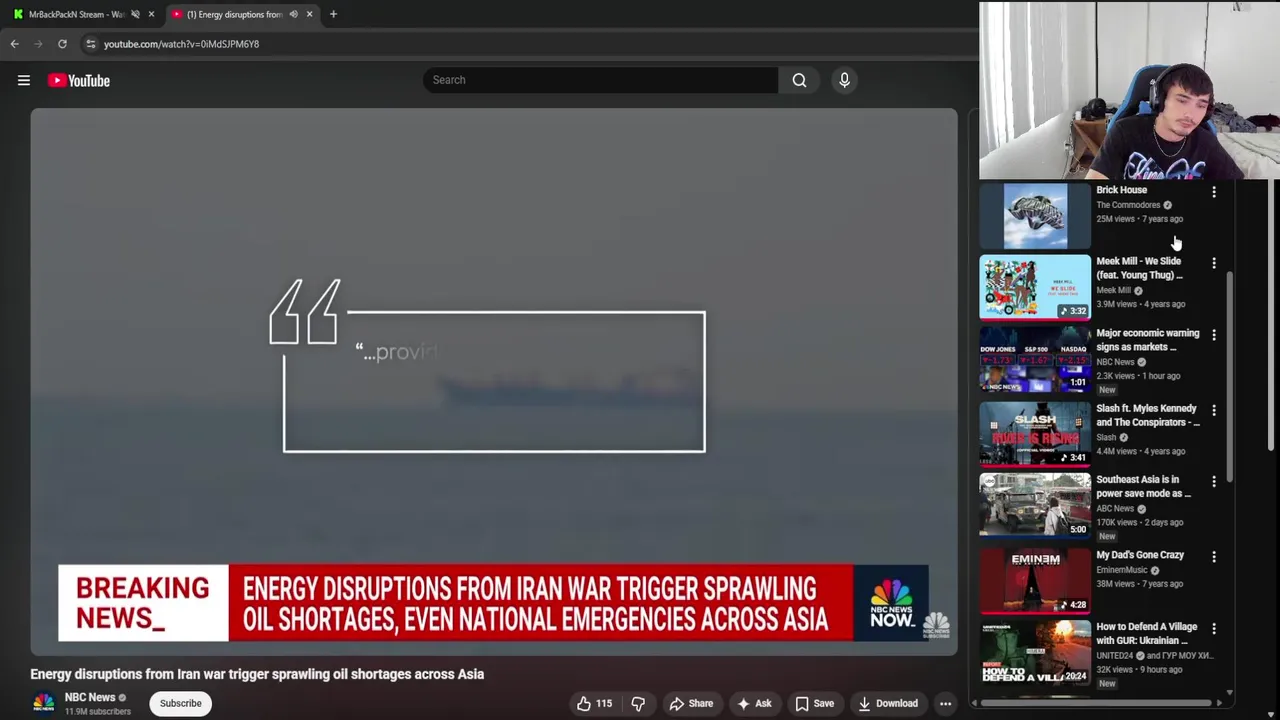1280x720 pixels.
Task: Open the NBC News channel avatar
Action: pos(43,703)
